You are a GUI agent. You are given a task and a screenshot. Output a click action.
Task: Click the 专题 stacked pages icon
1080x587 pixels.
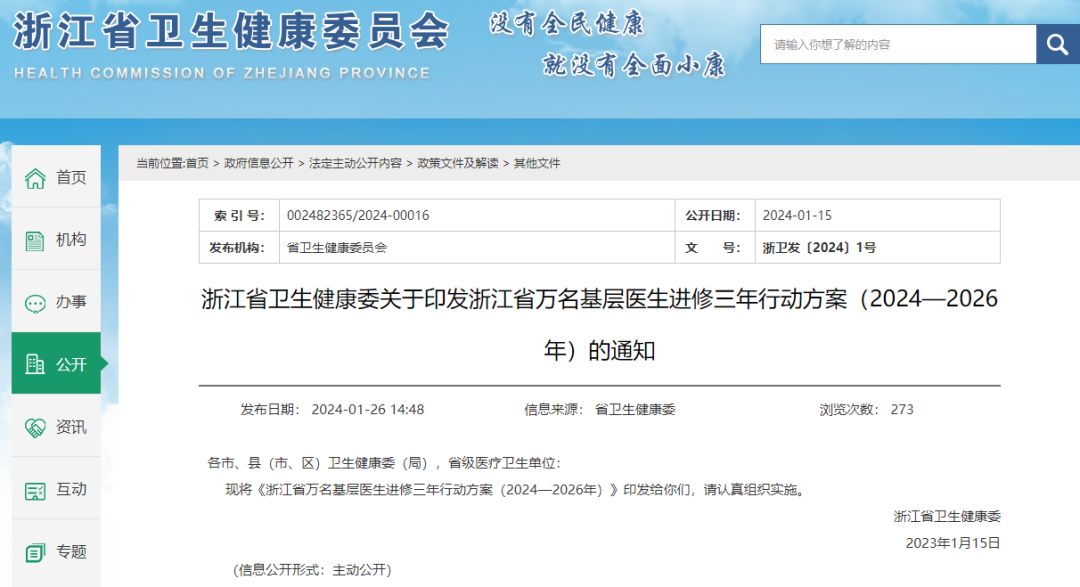point(35,553)
